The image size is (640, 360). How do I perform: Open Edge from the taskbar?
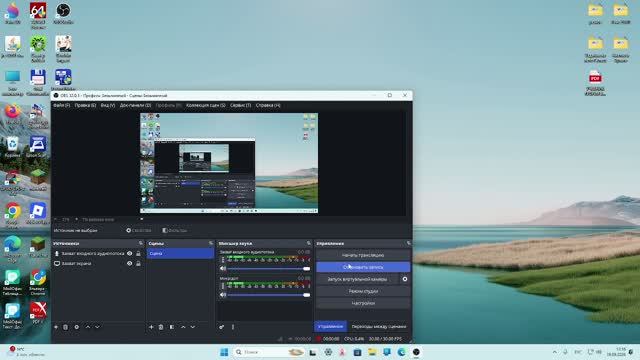tap(402, 352)
